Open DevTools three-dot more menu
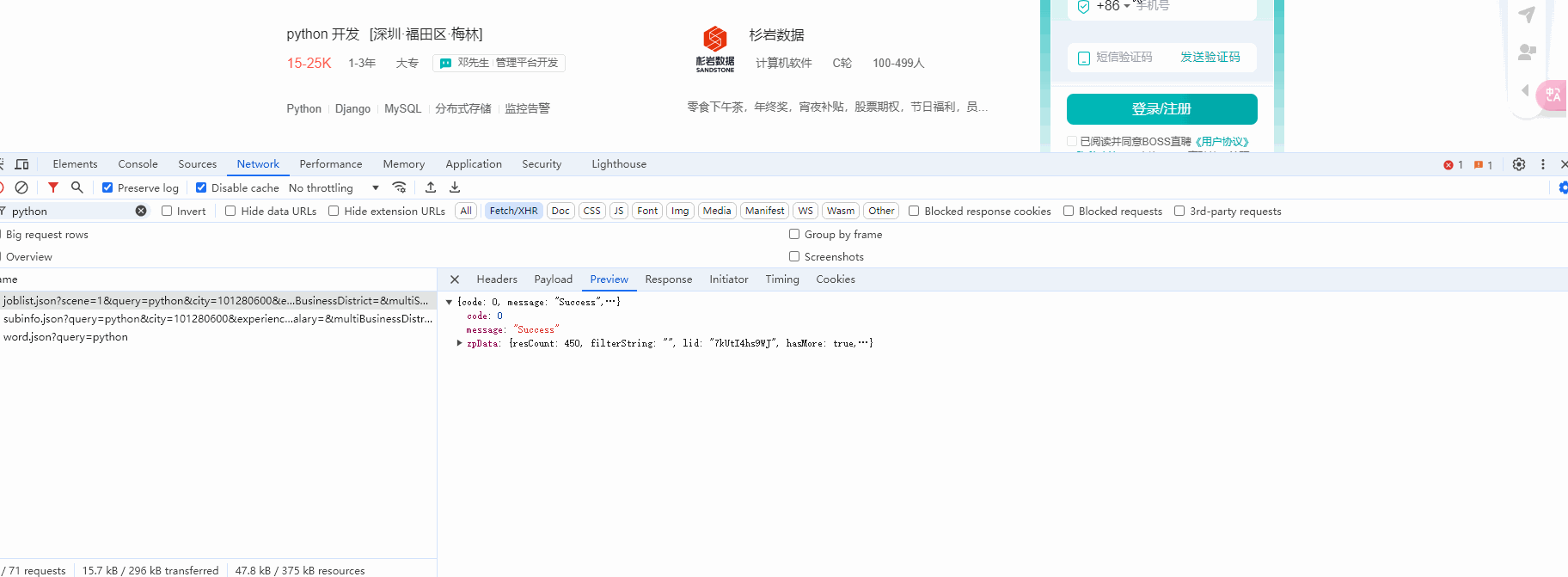Screen dimensions: 1568x577 point(1543,164)
